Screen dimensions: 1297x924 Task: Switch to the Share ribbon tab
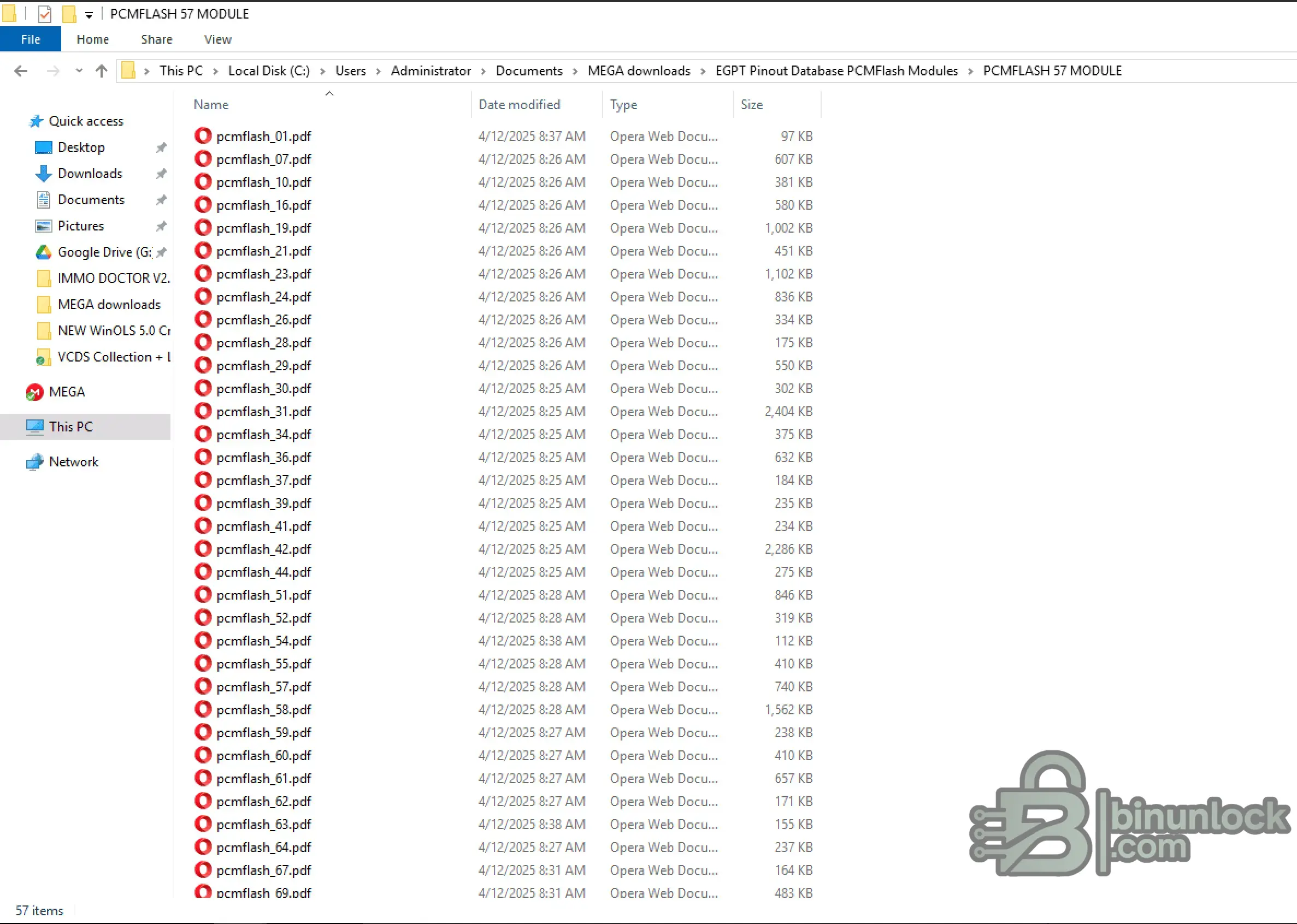pyautogui.click(x=156, y=39)
